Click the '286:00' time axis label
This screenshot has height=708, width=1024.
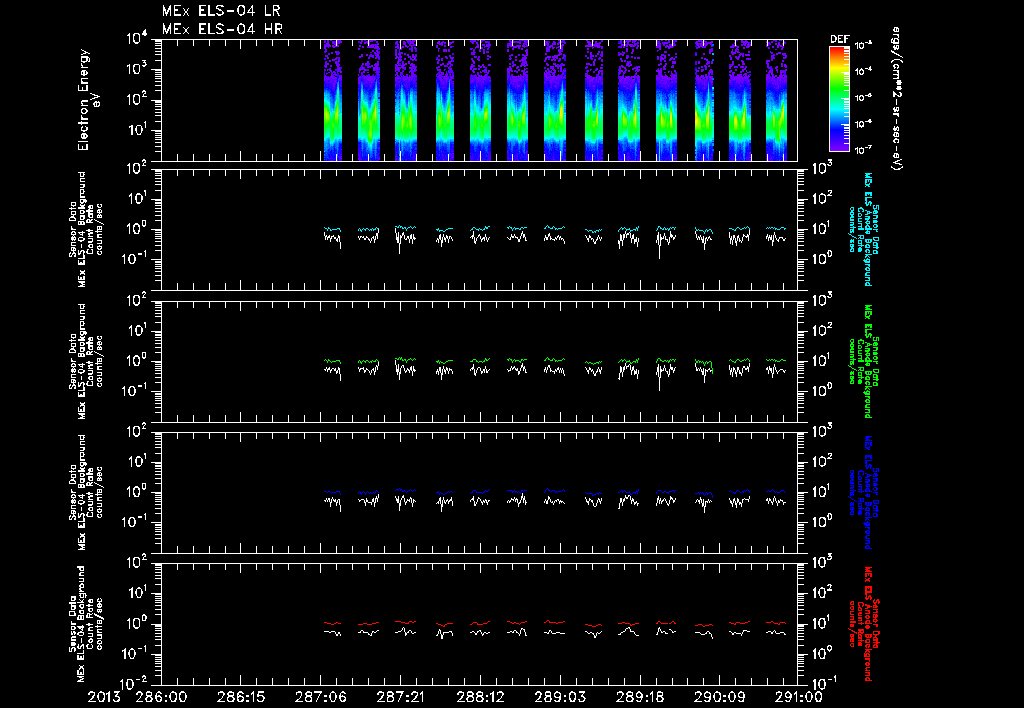(161, 697)
